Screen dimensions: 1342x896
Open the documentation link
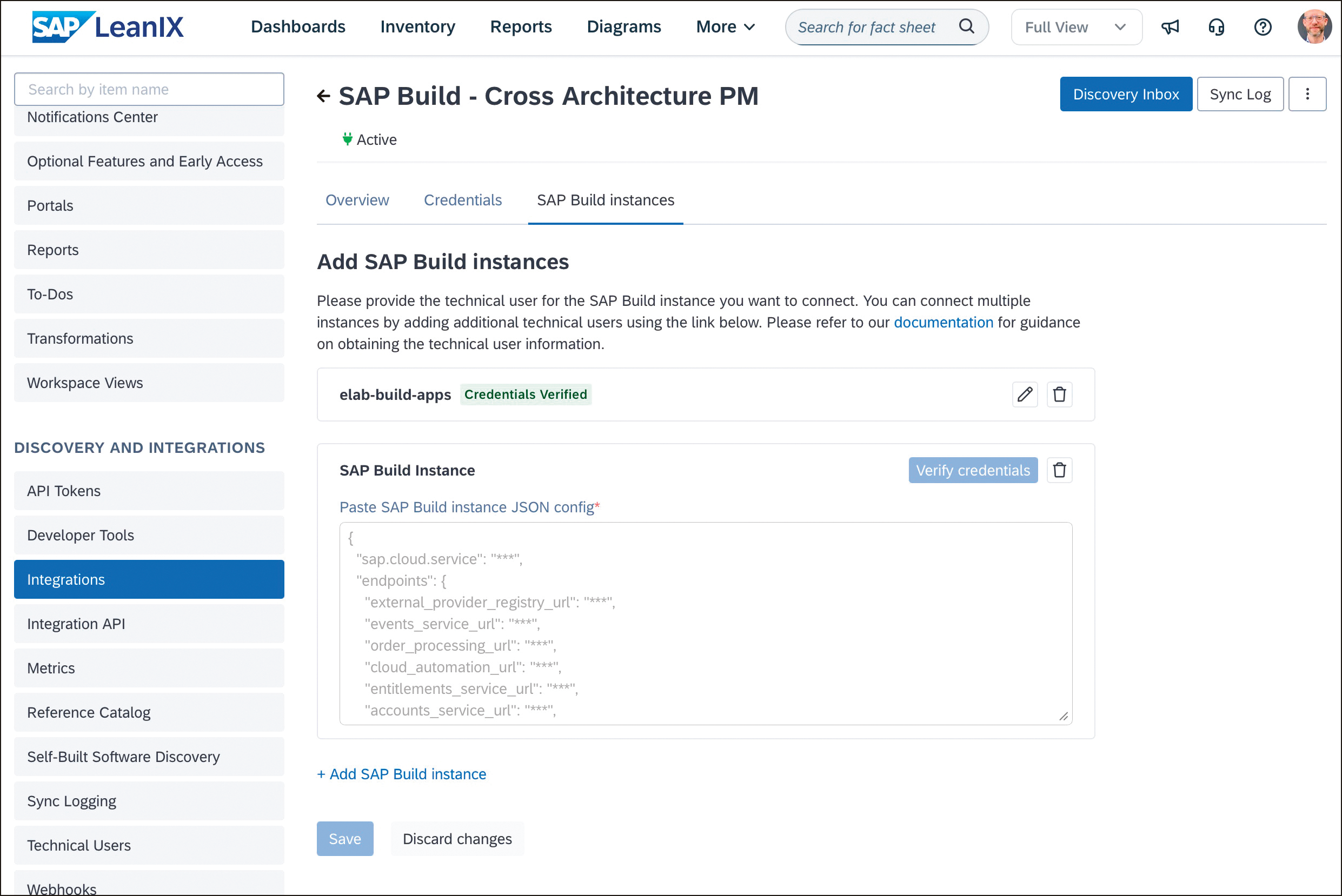[x=943, y=322]
